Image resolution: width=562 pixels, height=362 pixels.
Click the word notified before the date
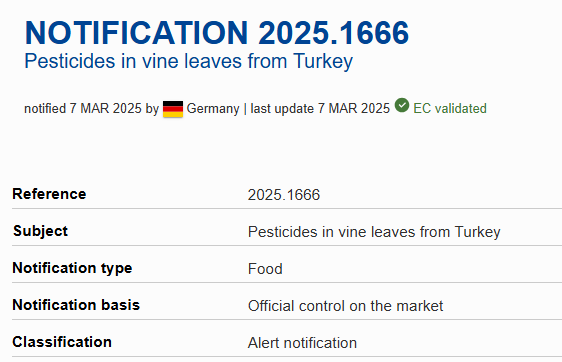point(45,109)
